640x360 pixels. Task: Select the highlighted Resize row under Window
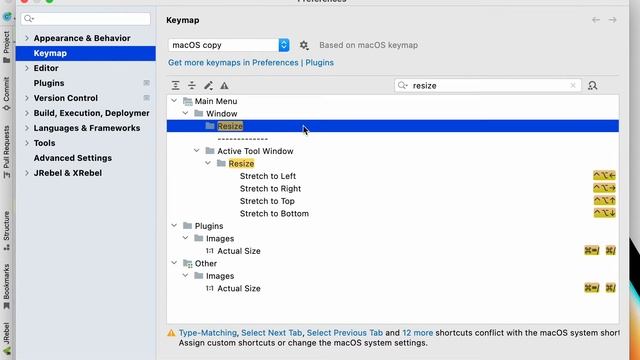(393, 126)
